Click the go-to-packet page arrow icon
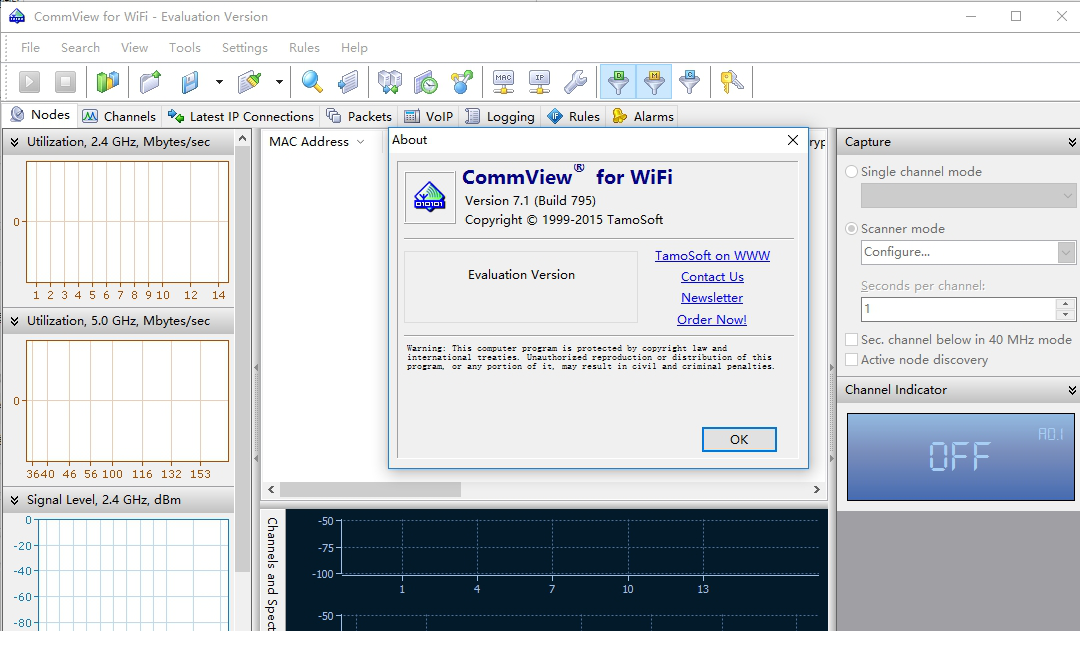Viewport: 1080px width, 656px height. pos(348,82)
